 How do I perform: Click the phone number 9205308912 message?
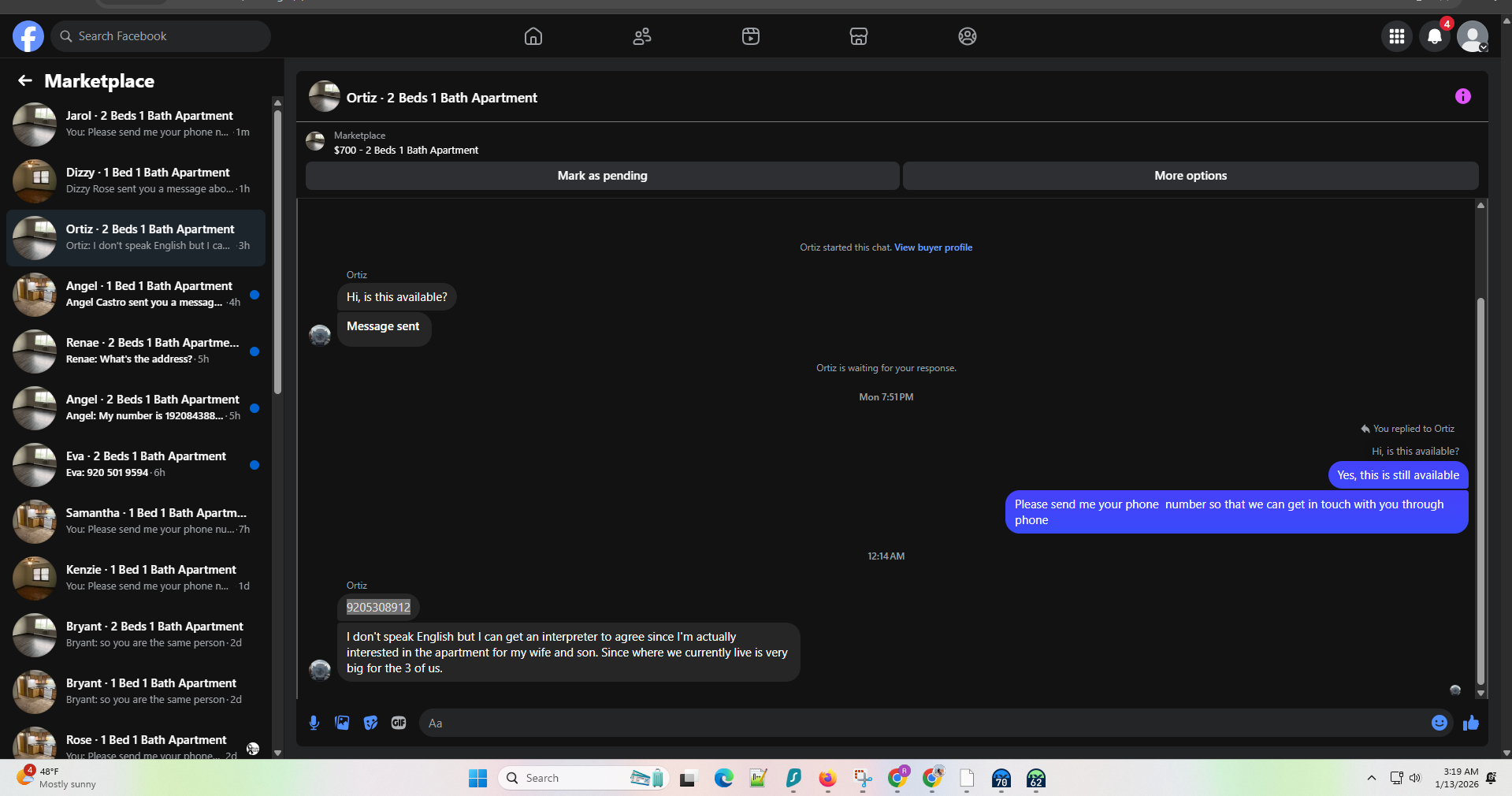tap(378, 608)
